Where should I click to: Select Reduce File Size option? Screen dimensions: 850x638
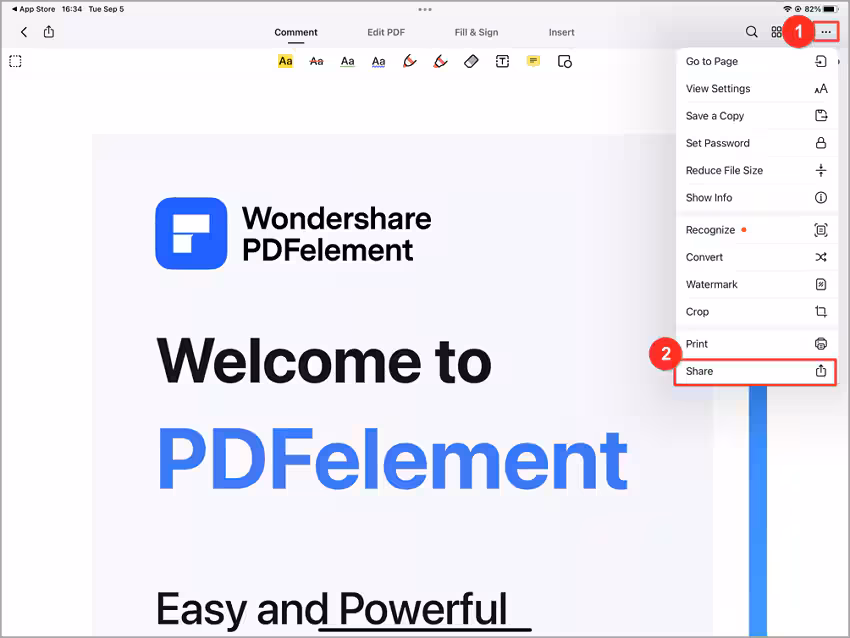point(756,170)
